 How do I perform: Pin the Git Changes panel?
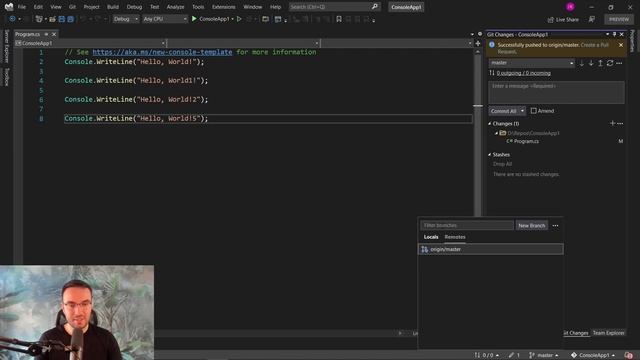point(614,34)
